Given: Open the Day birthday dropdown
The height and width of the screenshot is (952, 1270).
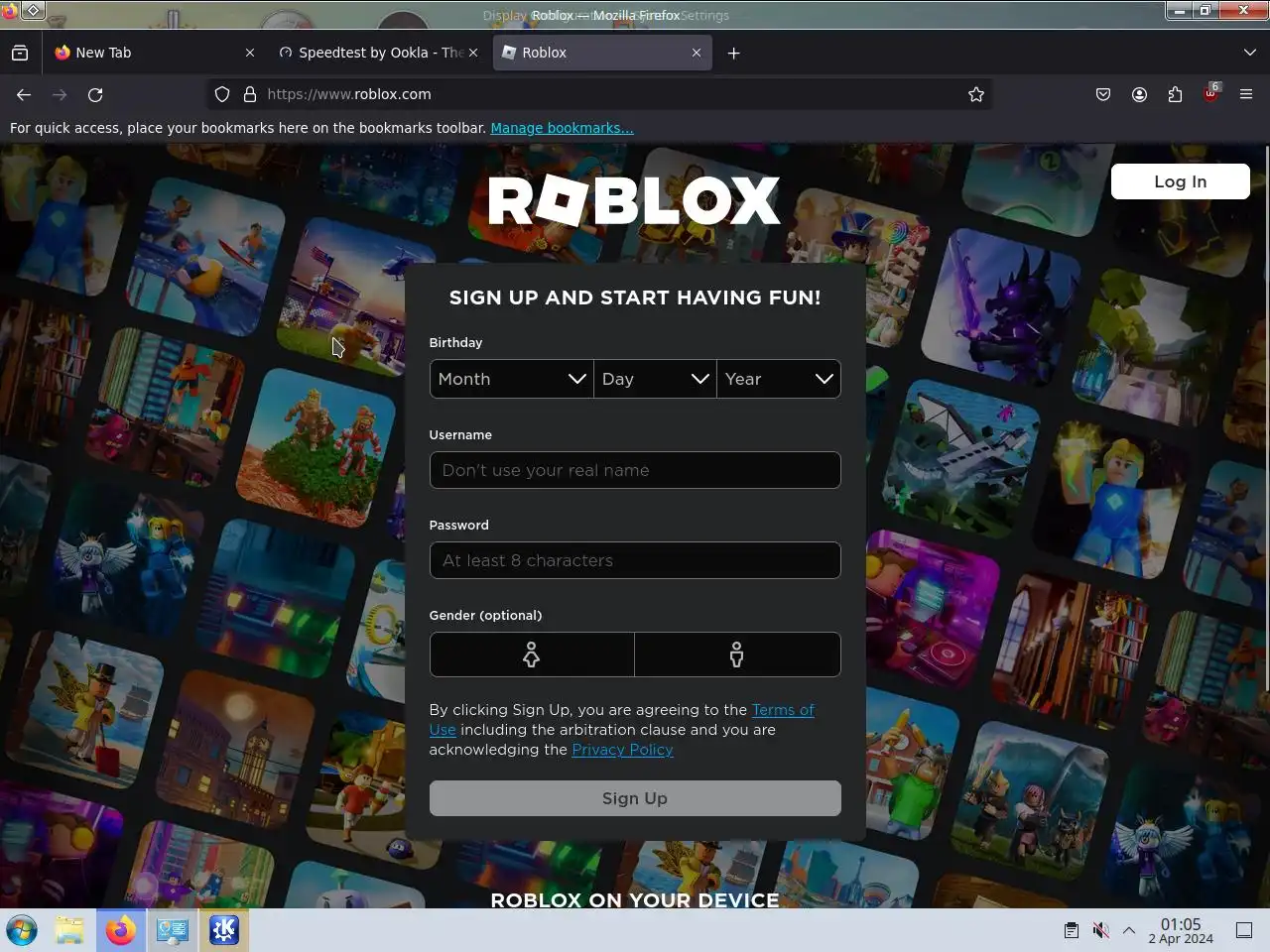Looking at the screenshot, I should click(655, 379).
